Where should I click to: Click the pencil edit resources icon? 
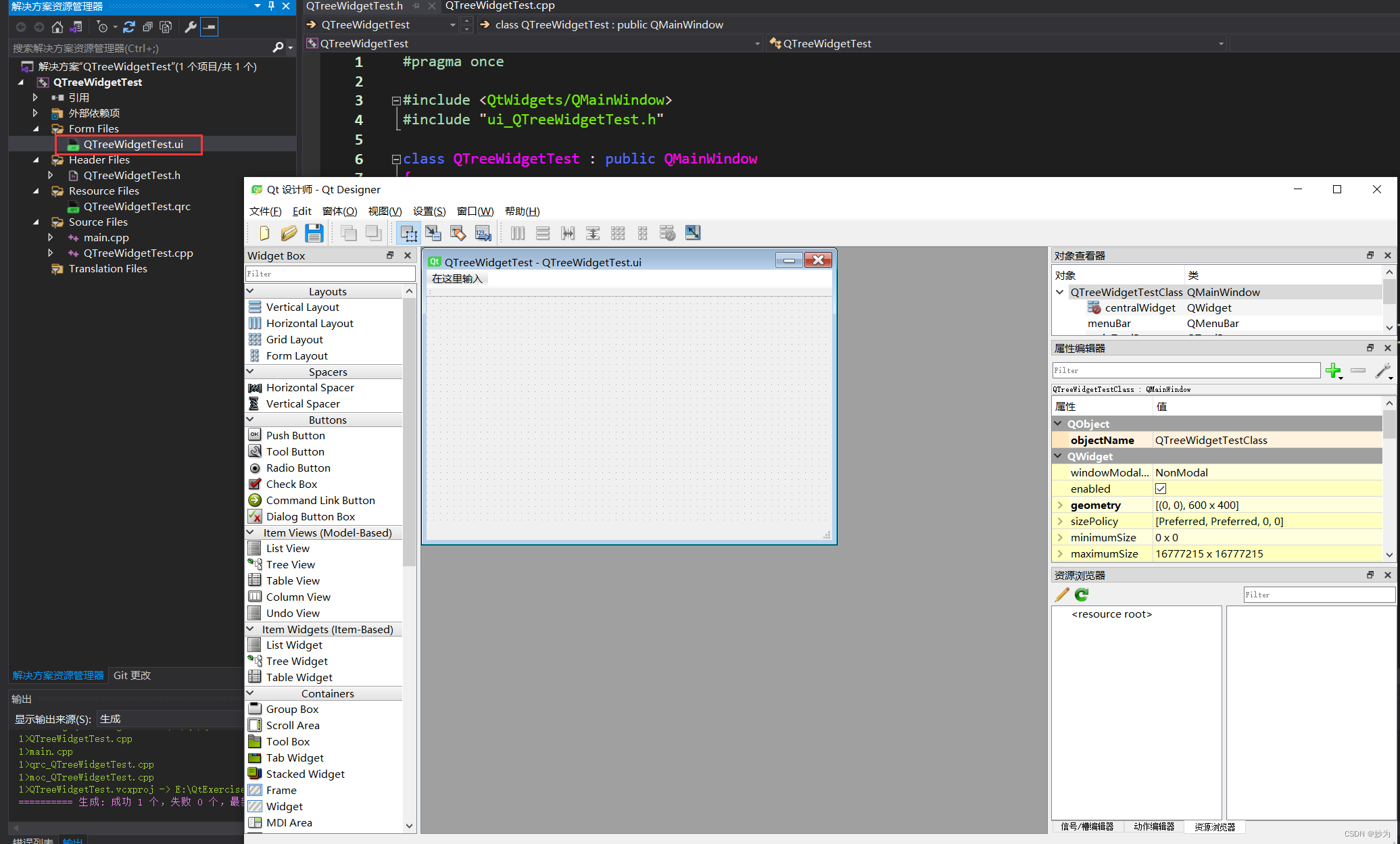[1062, 595]
